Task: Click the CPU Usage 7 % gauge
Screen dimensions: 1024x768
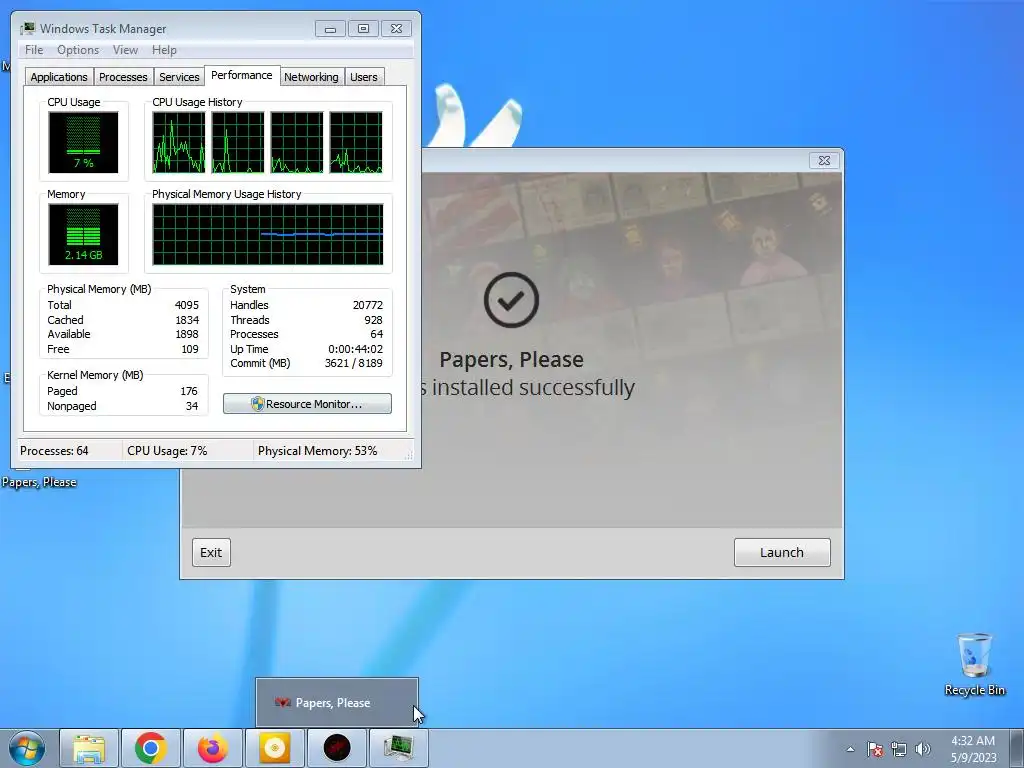Action: [83, 142]
